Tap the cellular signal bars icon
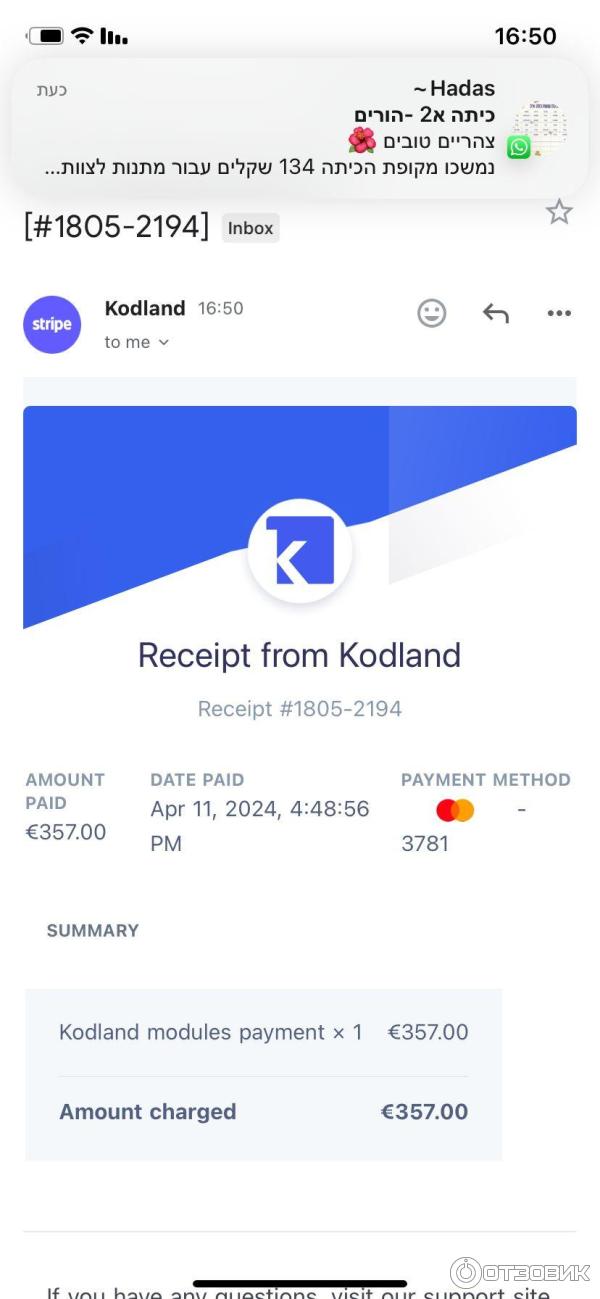This screenshot has width=600, height=1299. [113, 37]
